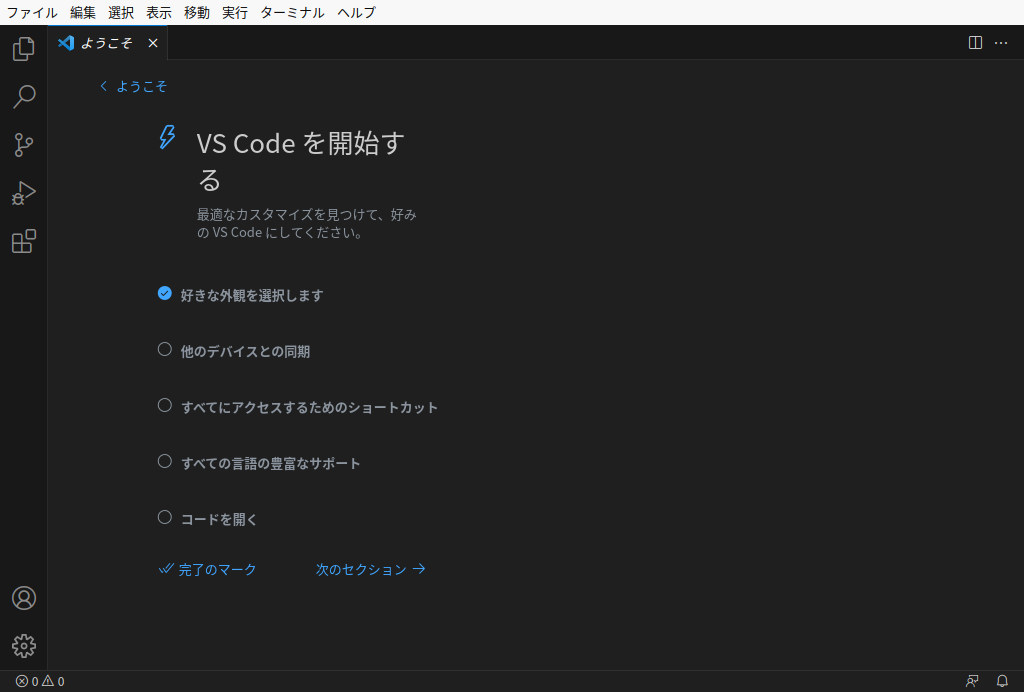
Task: Expand the すべてにアクセスするためのショートカット step
Action: (310, 408)
